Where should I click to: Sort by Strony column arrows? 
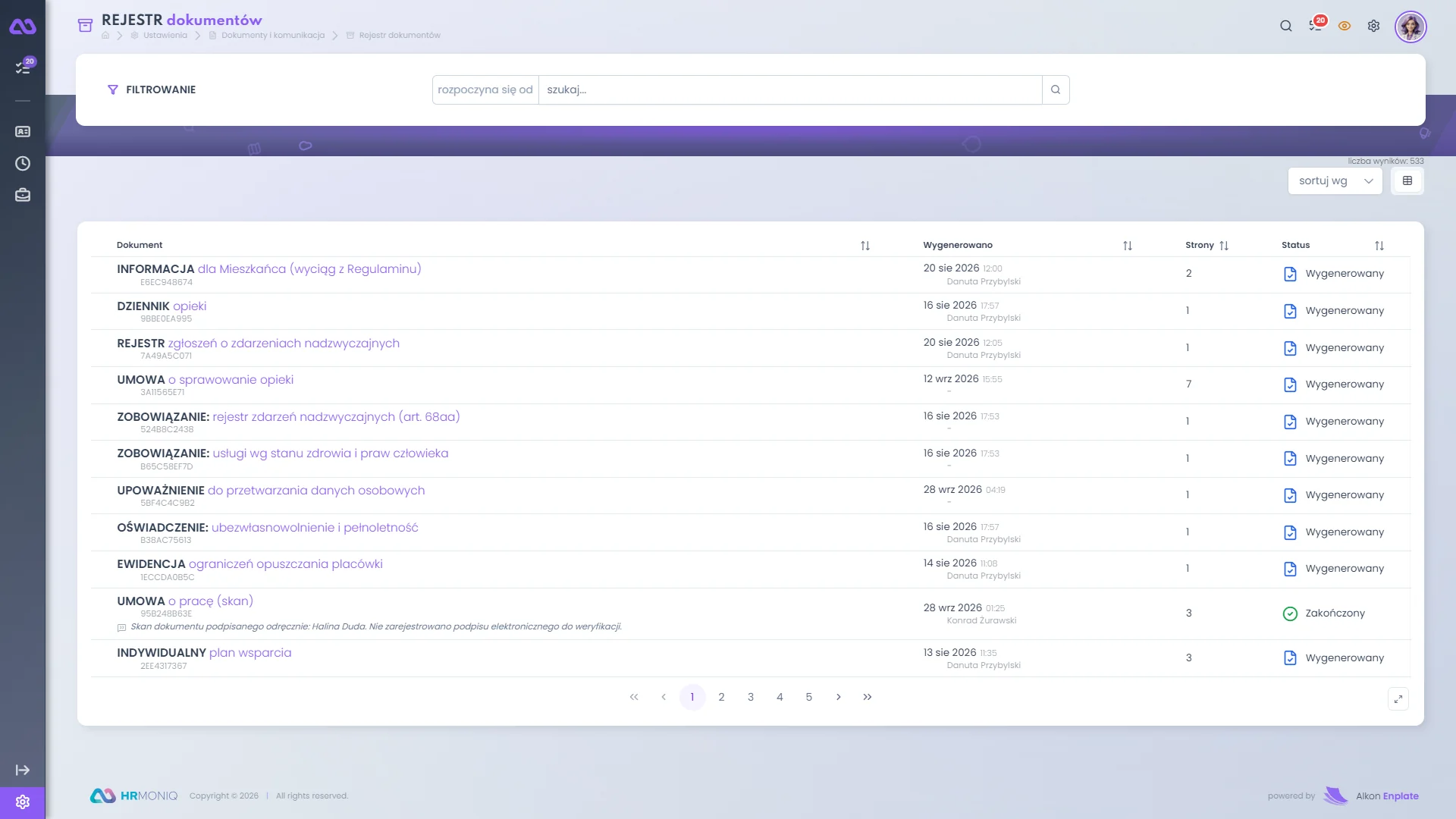1224,246
